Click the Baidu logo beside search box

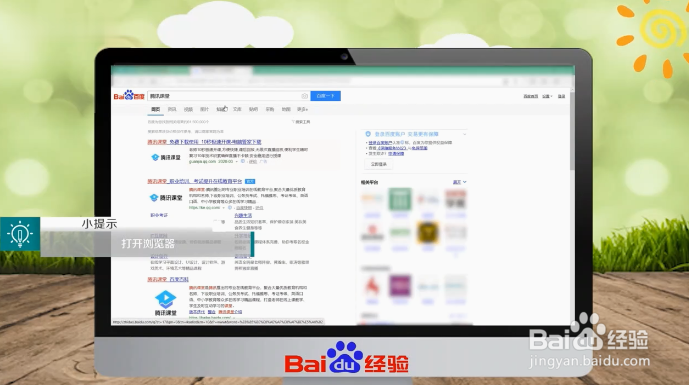[129, 95]
